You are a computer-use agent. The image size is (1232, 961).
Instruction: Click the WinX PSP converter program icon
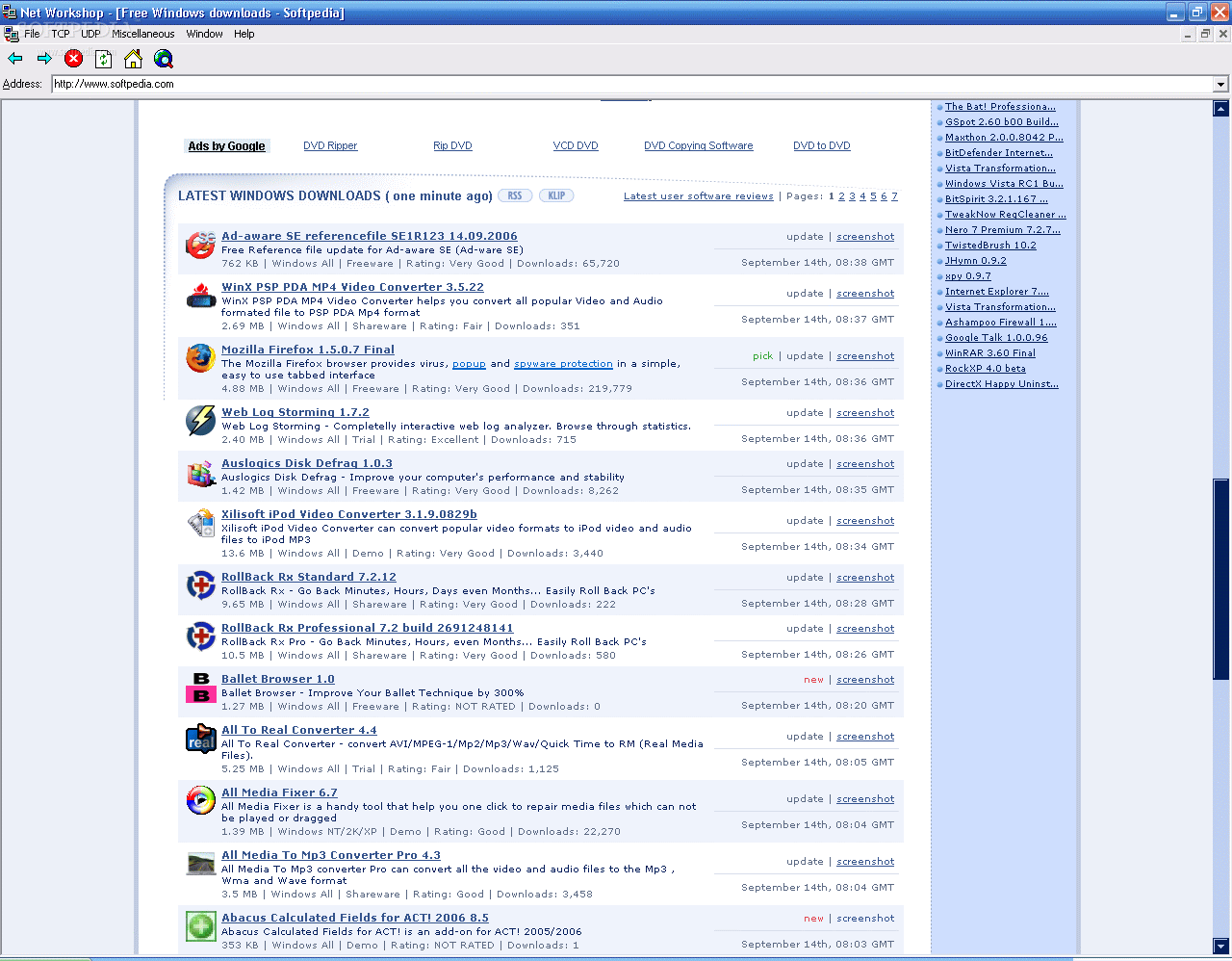(x=200, y=297)
